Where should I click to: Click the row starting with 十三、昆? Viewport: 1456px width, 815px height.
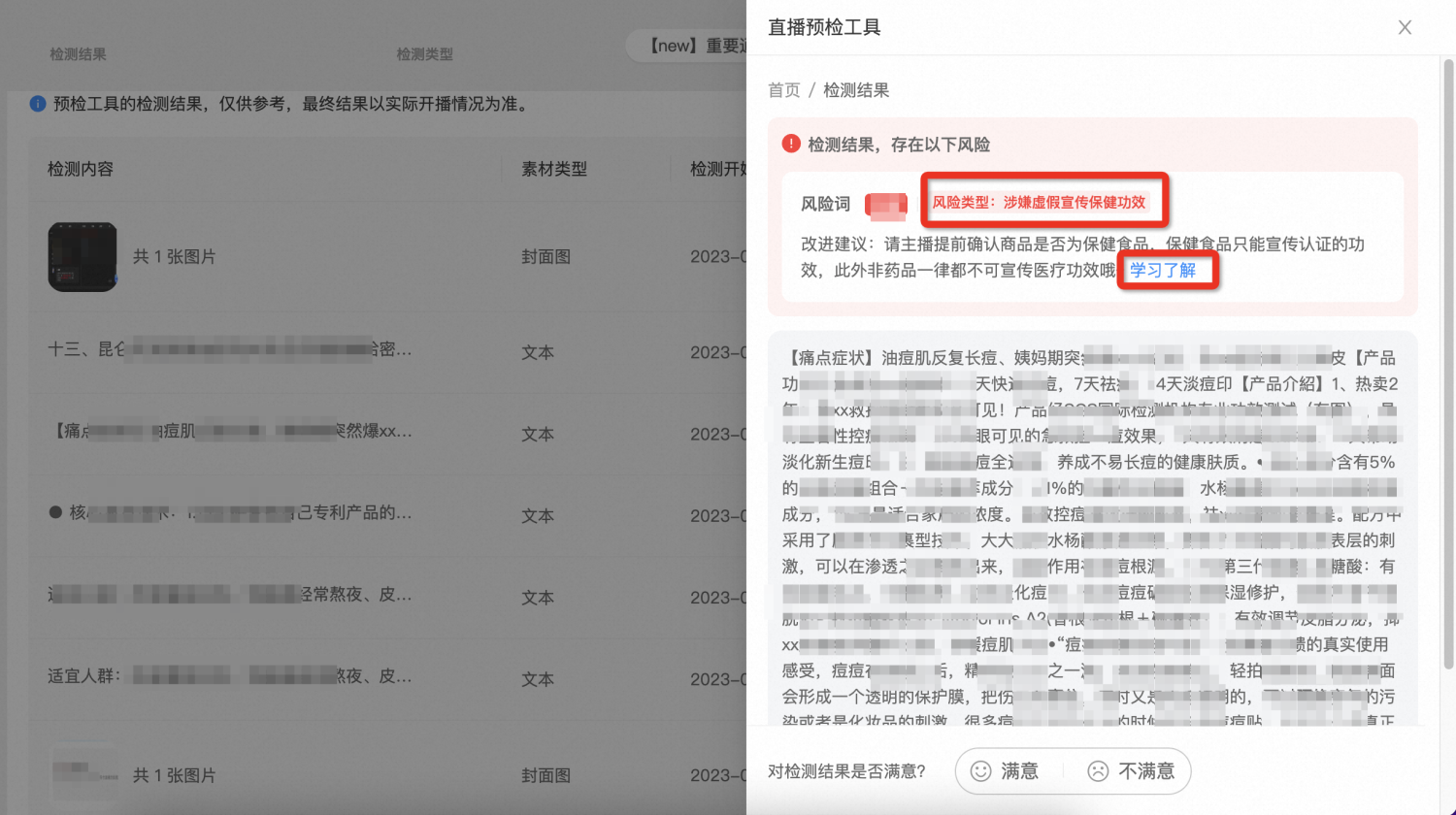click(x=387, y=352)
